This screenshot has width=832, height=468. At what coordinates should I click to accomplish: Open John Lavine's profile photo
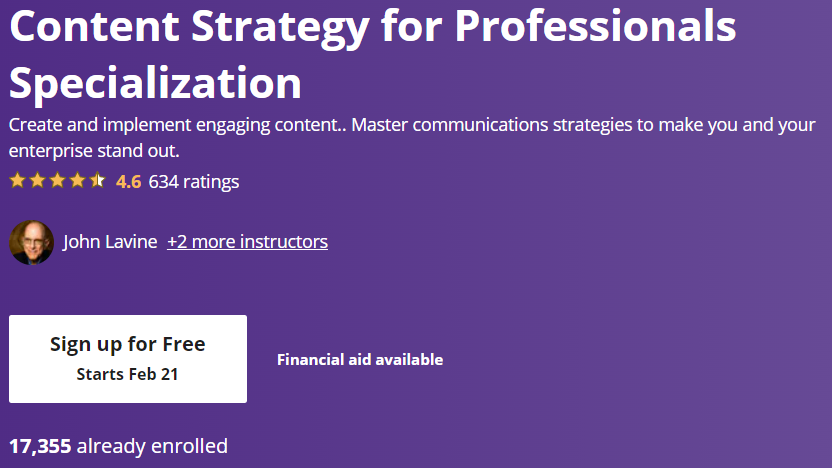[x=31, y=242]
